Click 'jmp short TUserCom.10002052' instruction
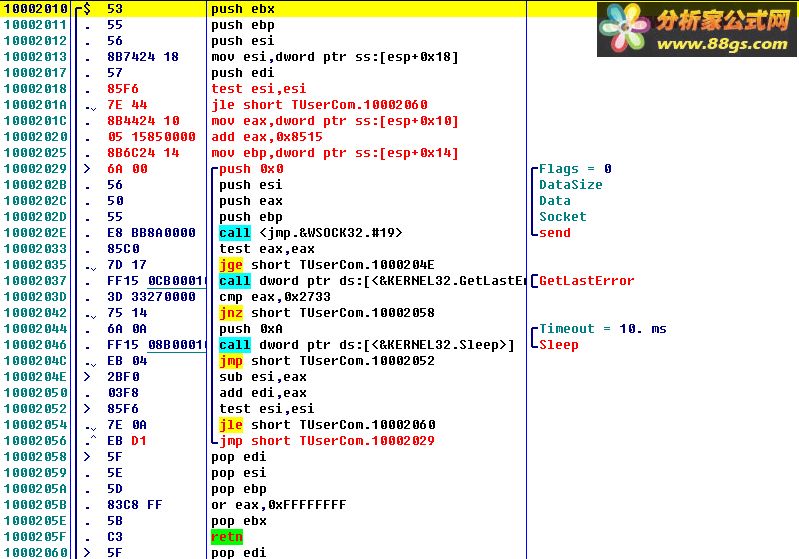This screenshot has height=559, width=799. [327, 361]
